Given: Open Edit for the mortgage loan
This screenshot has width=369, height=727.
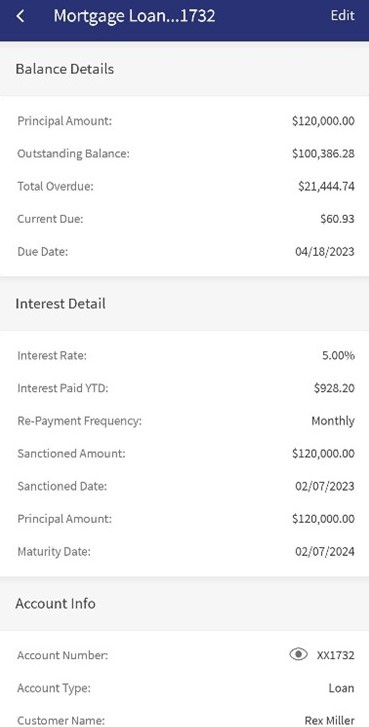Looking at the screenshot, I should pos(343,15).
